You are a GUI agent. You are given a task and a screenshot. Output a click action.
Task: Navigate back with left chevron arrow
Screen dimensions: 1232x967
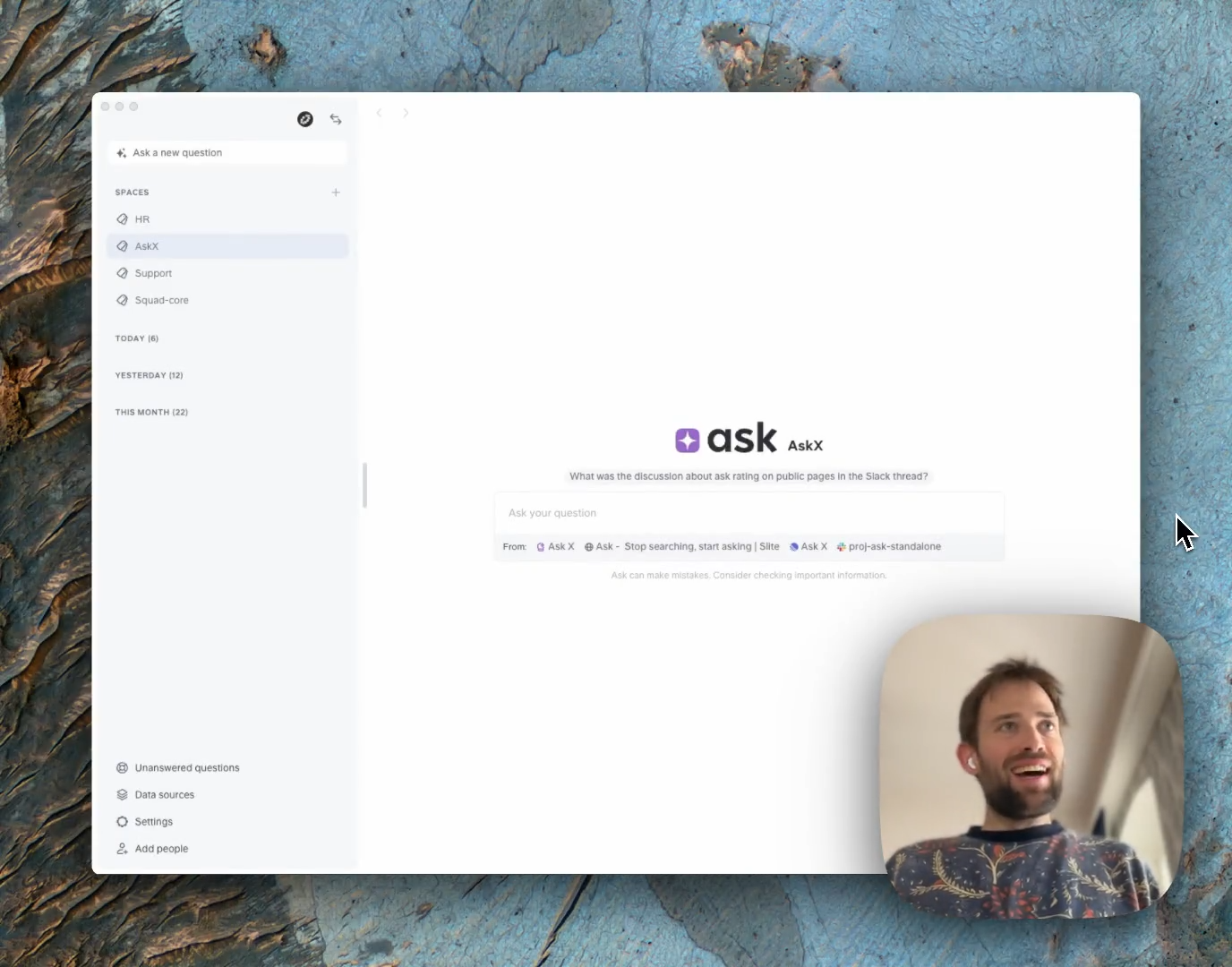coord(380,113)
